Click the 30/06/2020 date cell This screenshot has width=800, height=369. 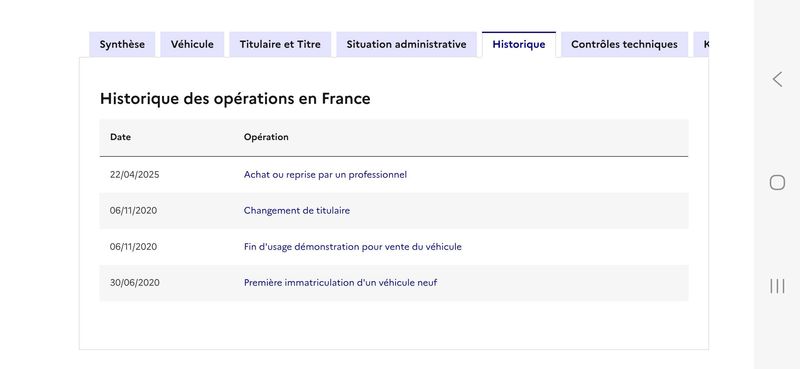(x=135, y=282)
